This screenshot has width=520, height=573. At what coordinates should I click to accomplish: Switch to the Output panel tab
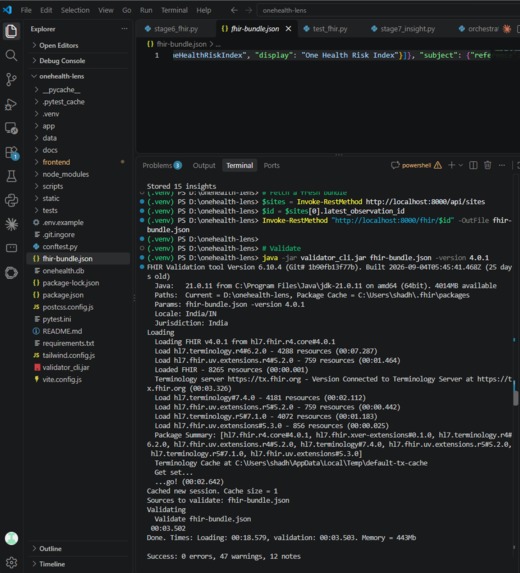coord(204,166)
